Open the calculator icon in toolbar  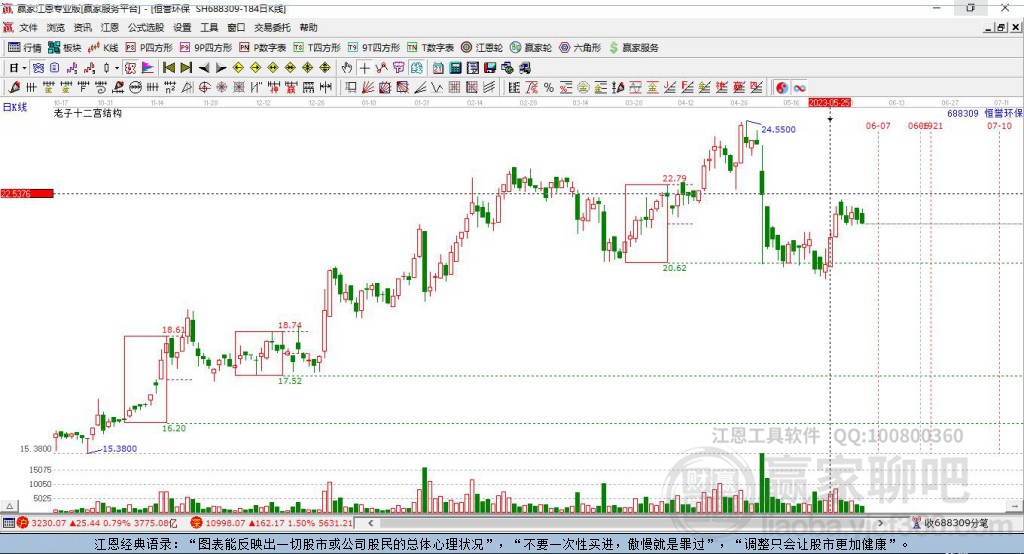point(455,68)
